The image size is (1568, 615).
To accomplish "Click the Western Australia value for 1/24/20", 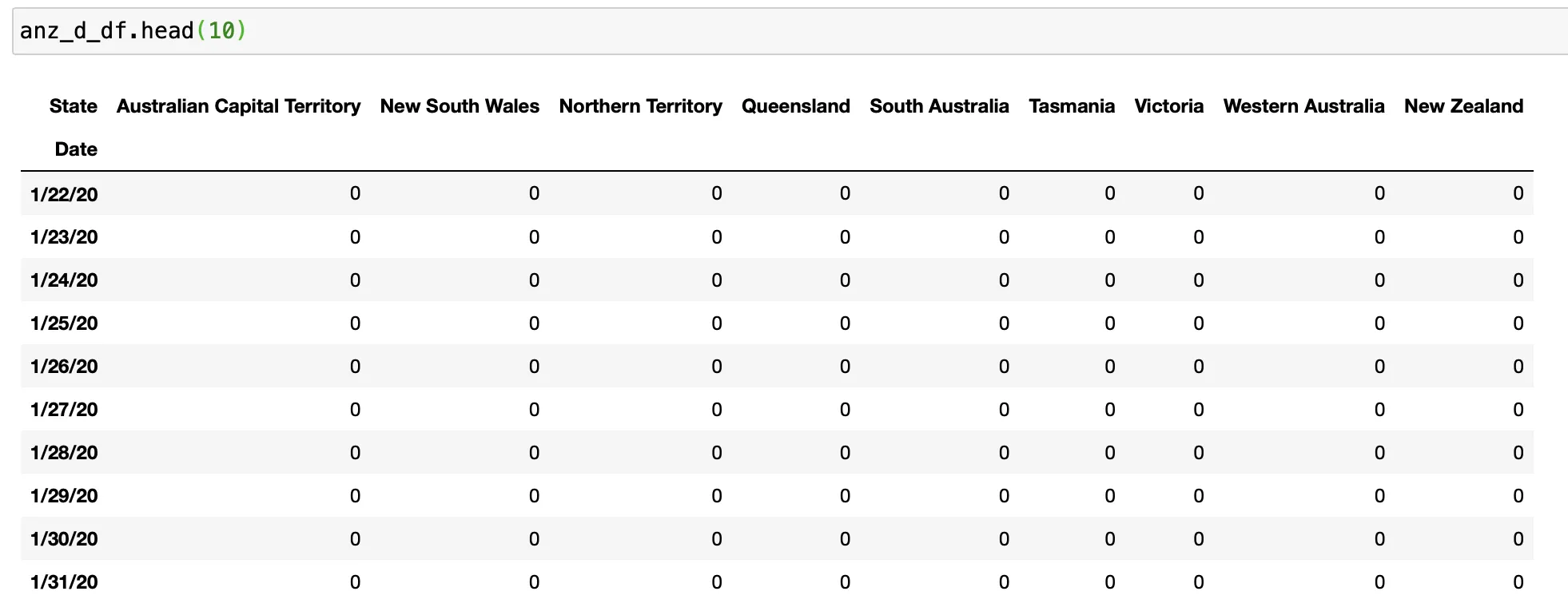I will (x=1379, y=280).
